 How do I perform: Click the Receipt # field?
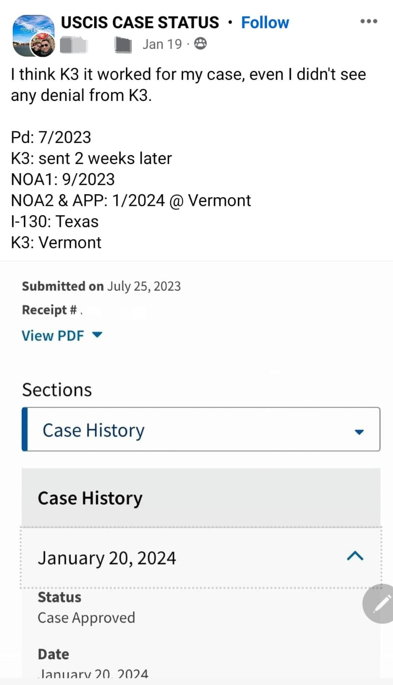pyautogui.click(x=83, y=310)
